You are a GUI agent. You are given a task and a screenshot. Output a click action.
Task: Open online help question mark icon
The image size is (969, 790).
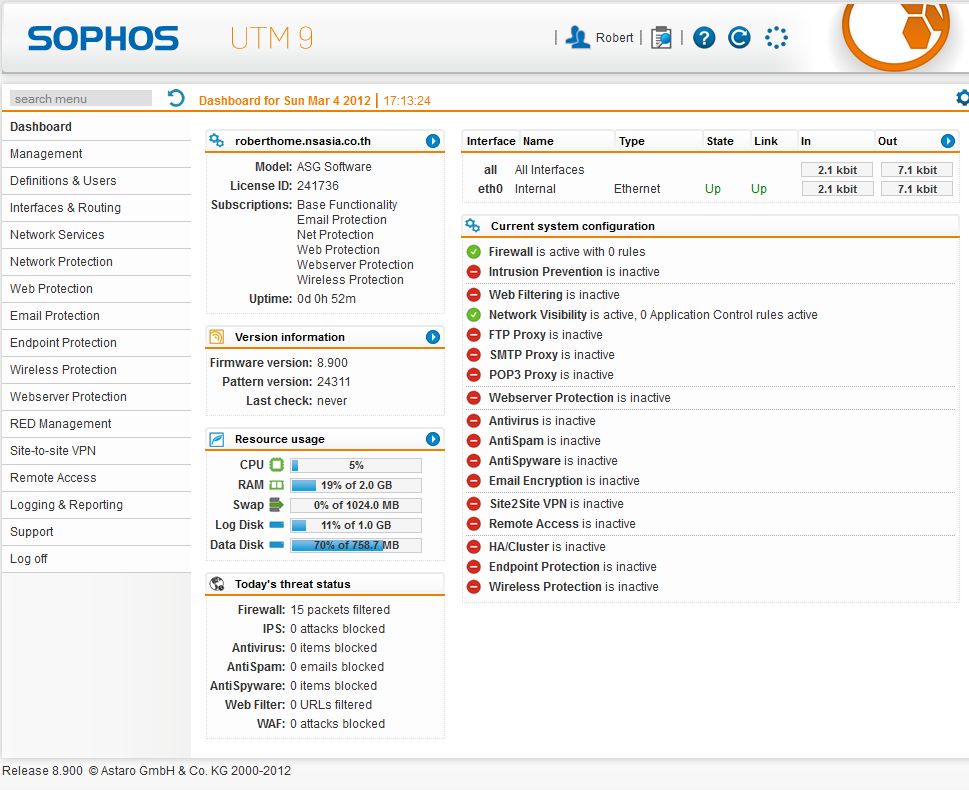[x=704, y=38]
